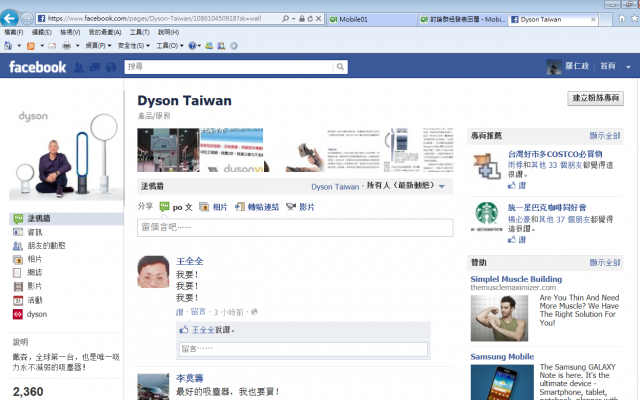The width and height of the screenshot is (640, 400).
Task: Open the address bar search dropdown arrow
Action: pos(293,19)
